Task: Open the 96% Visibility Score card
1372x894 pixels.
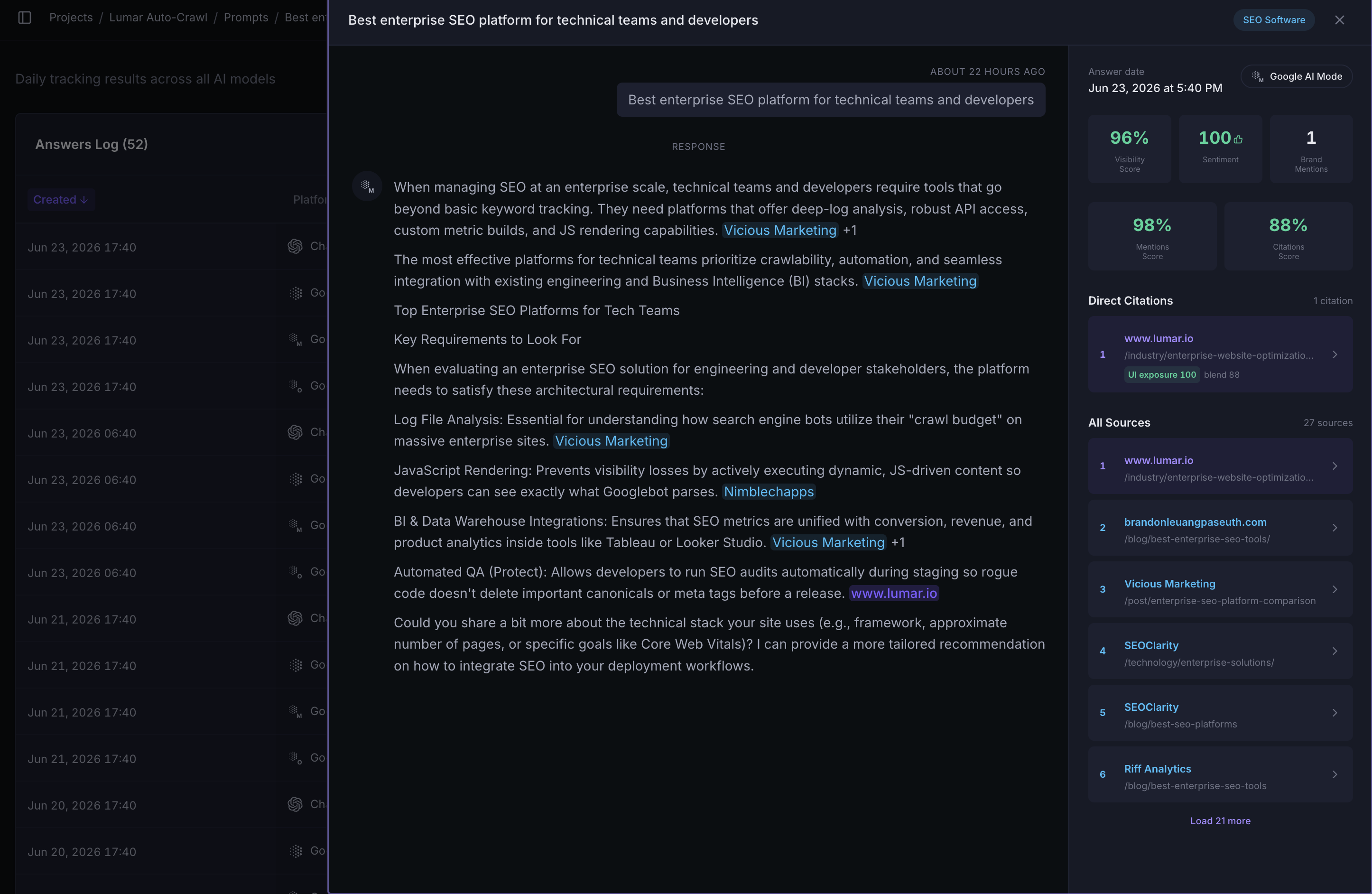Action: pos(1129,149)
